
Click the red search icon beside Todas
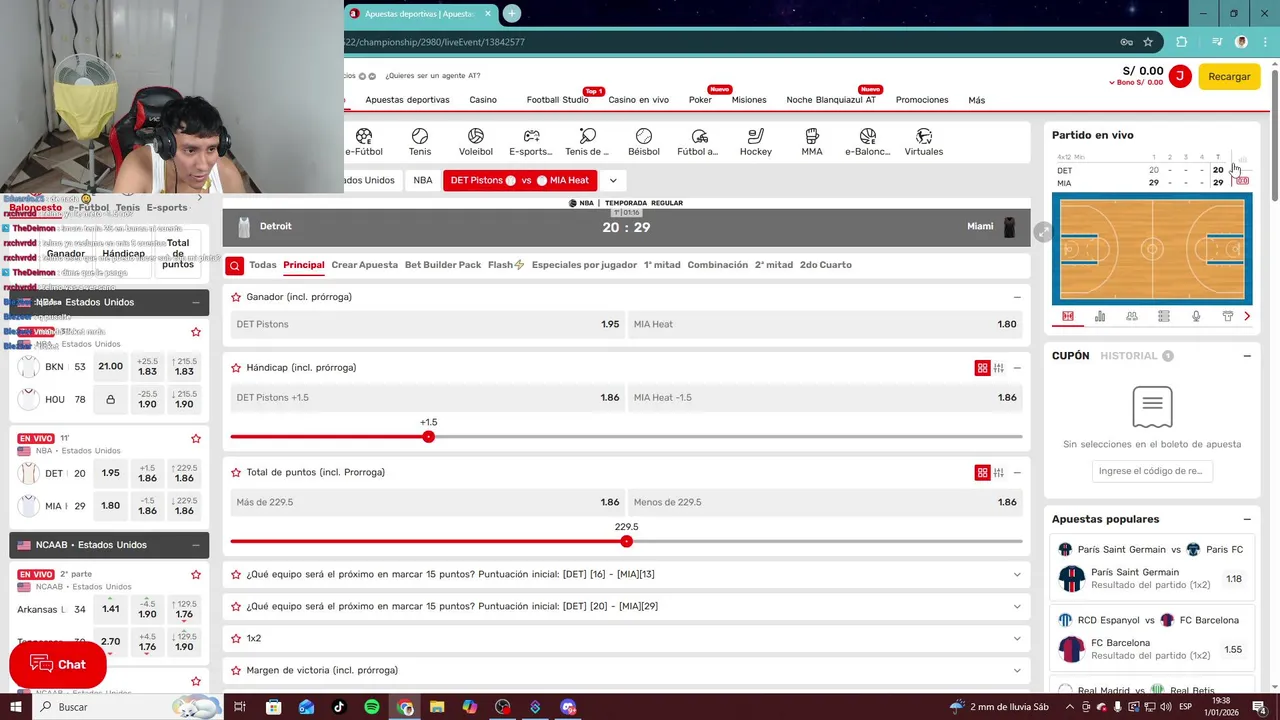pos(234,265)
